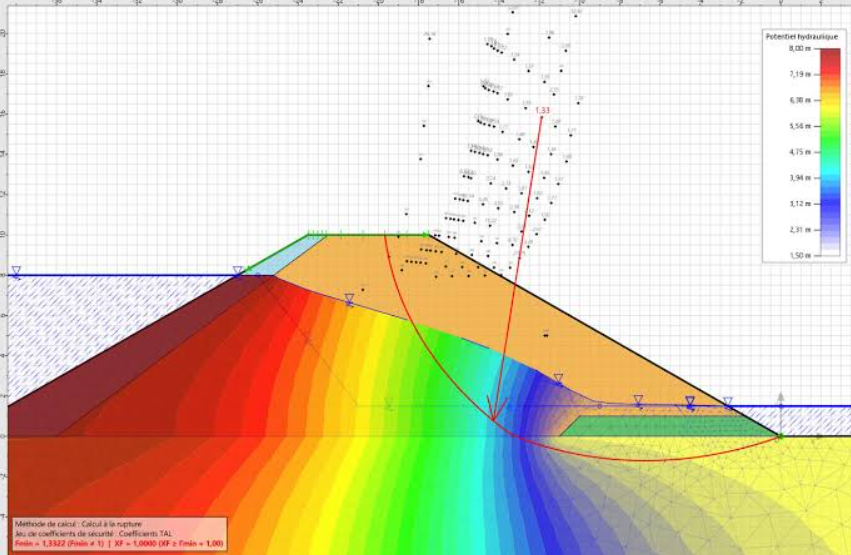Select the 1,50 m legend value
Screen dimensions: 851x555
pos(799,255)
